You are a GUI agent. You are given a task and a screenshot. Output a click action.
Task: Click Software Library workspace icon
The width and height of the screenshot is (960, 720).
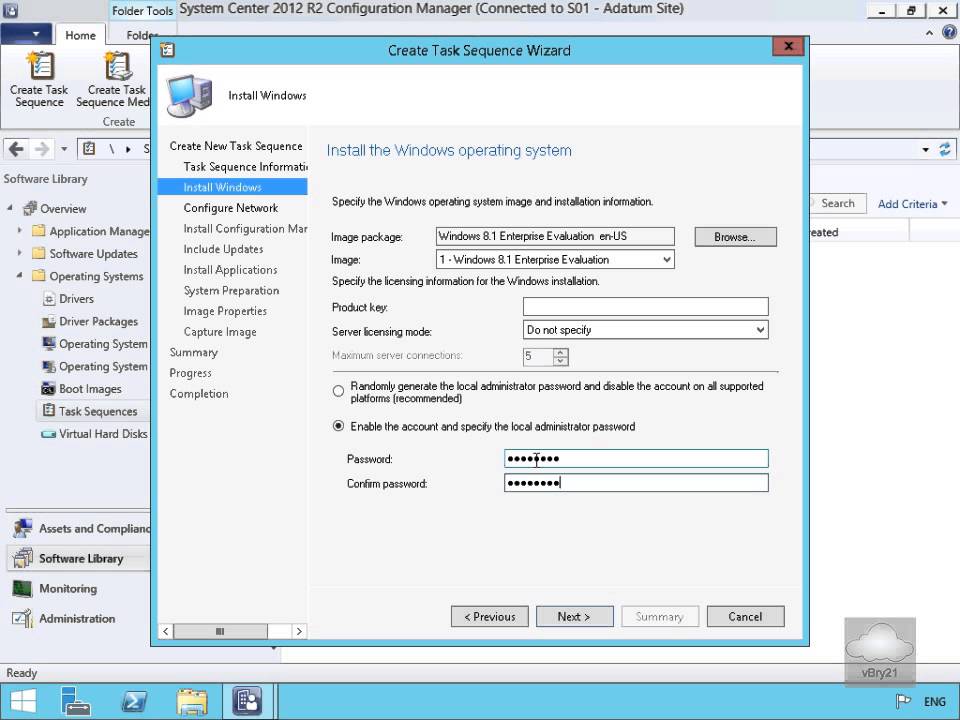pos(23,558)
